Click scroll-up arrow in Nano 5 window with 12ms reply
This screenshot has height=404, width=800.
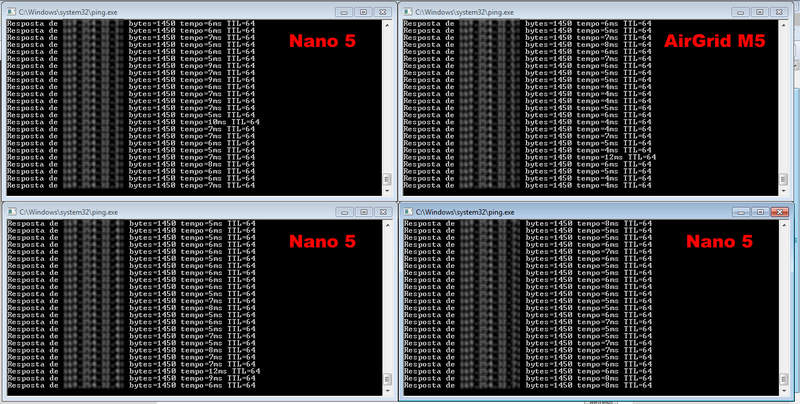[x=387, y=225]
